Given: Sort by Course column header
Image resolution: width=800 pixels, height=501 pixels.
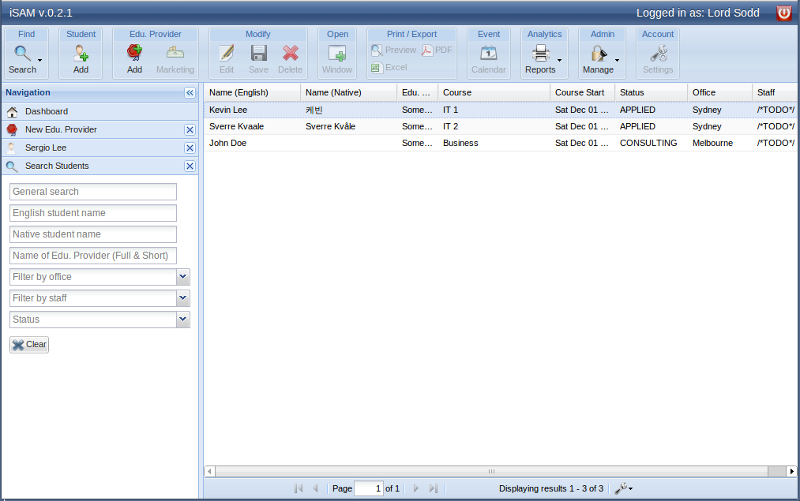Looking at the screenshot, I should coord(493,93).
